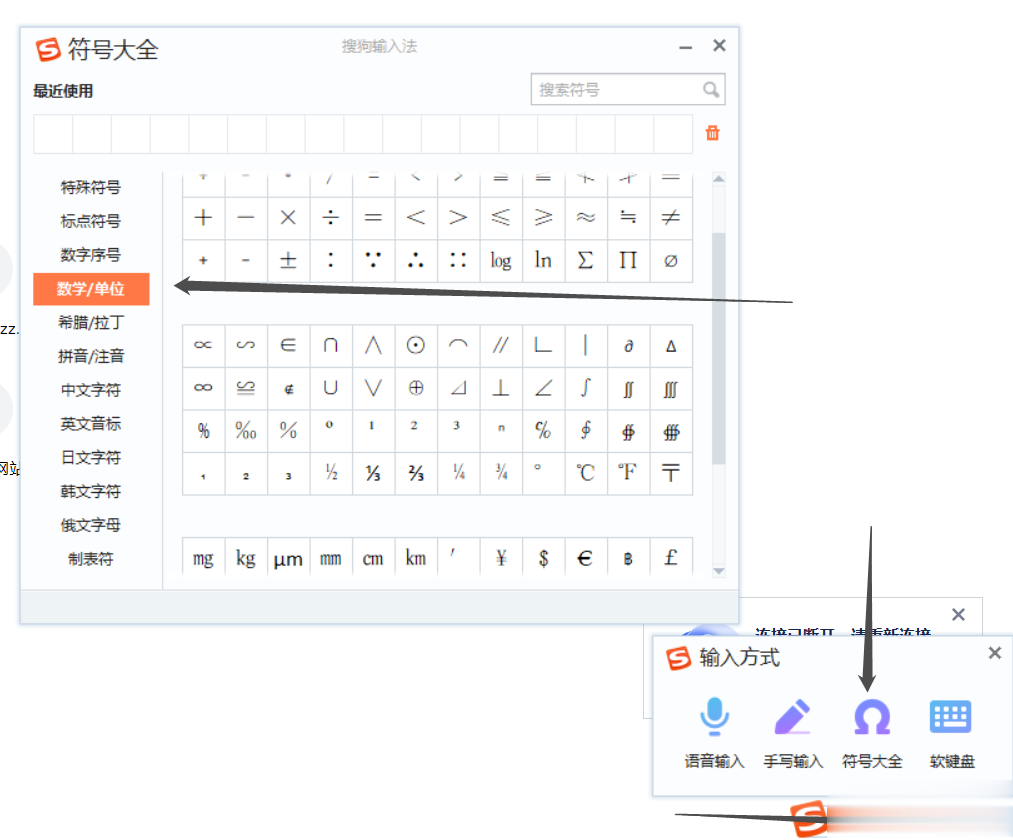Screen dimensions: 1013x840
Task: Select the 英文音标 category
Action: [91, 424]
